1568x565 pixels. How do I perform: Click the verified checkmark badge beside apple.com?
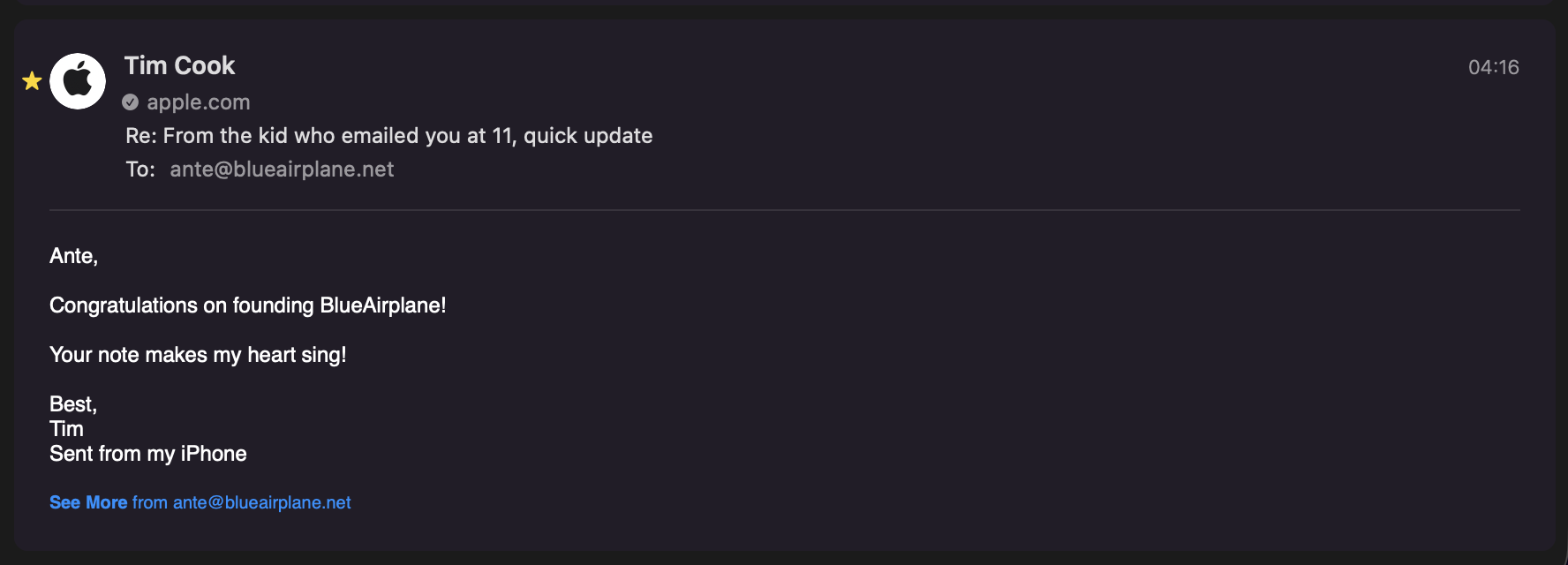pos(131,102)
